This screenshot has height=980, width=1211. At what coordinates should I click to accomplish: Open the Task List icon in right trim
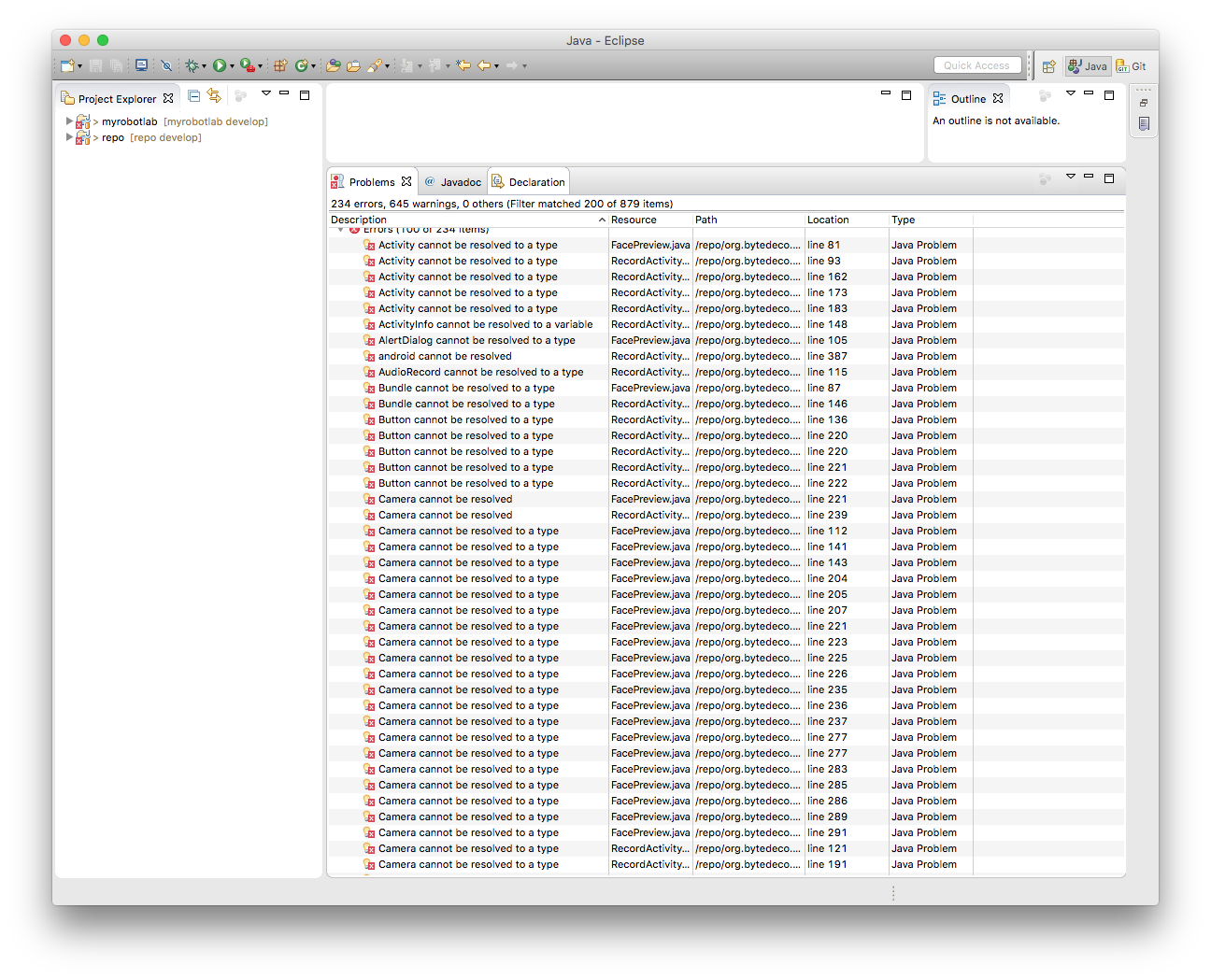(1144, 123)
